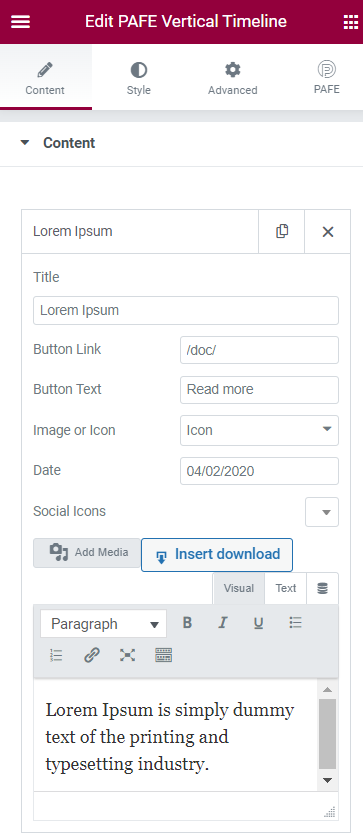
Task: Open the hamburger menu icon
Action: [x=20, y=22]
